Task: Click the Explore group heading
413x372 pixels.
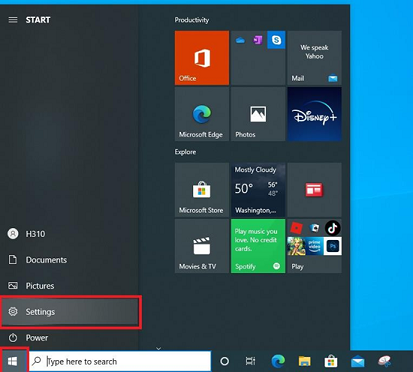Action: pos(185,152)
